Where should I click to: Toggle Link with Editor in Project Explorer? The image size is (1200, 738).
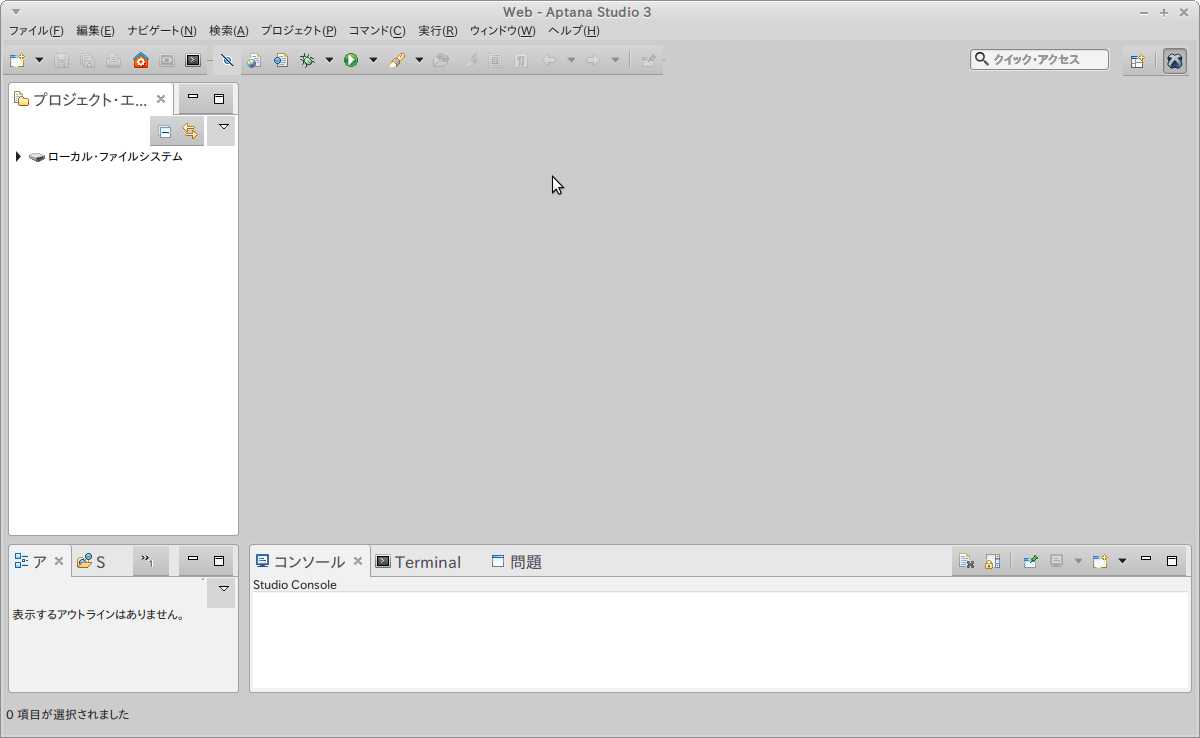point(191,131)
